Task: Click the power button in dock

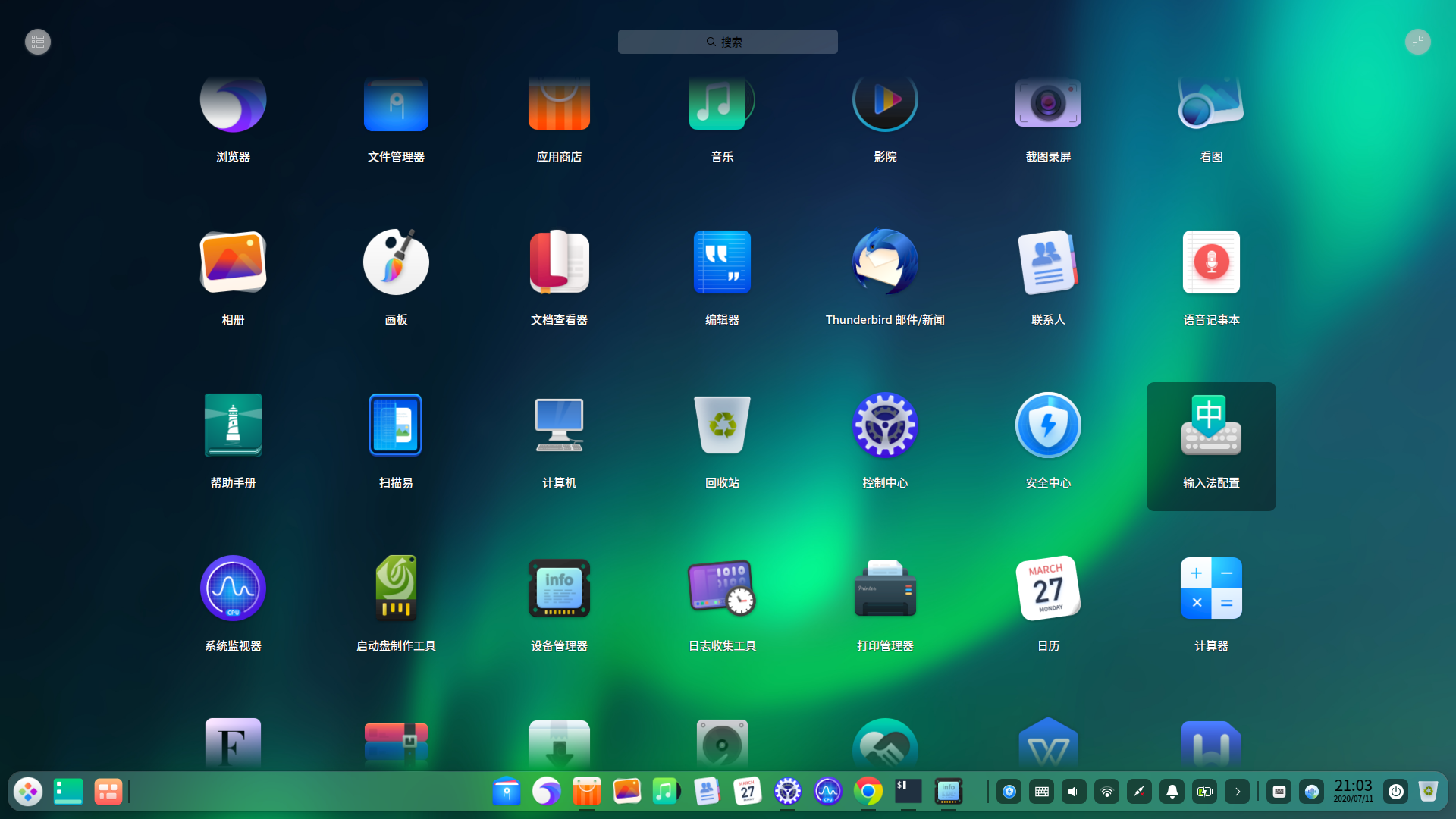Action: [x=1395, y=792]
